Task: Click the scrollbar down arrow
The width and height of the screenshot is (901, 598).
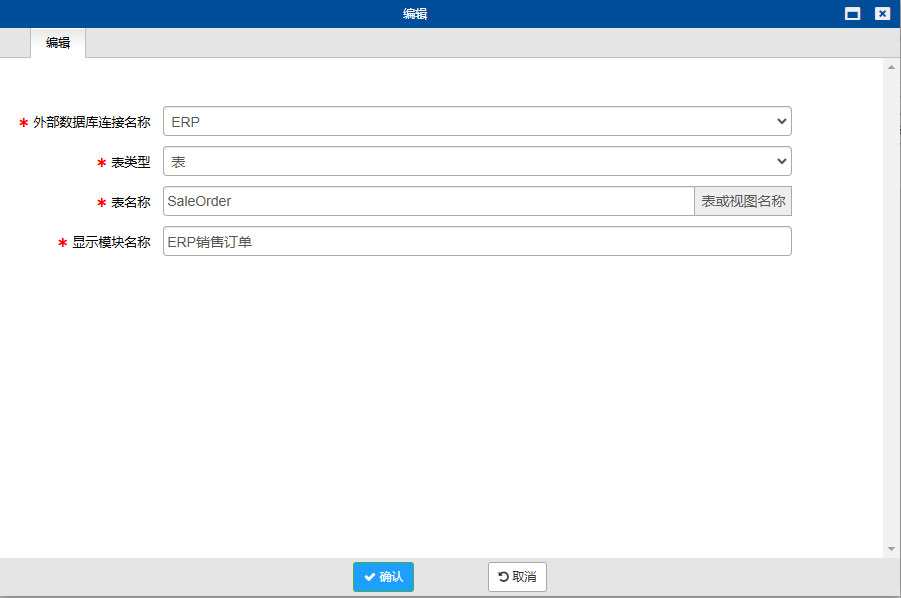Action: [890, 548]
